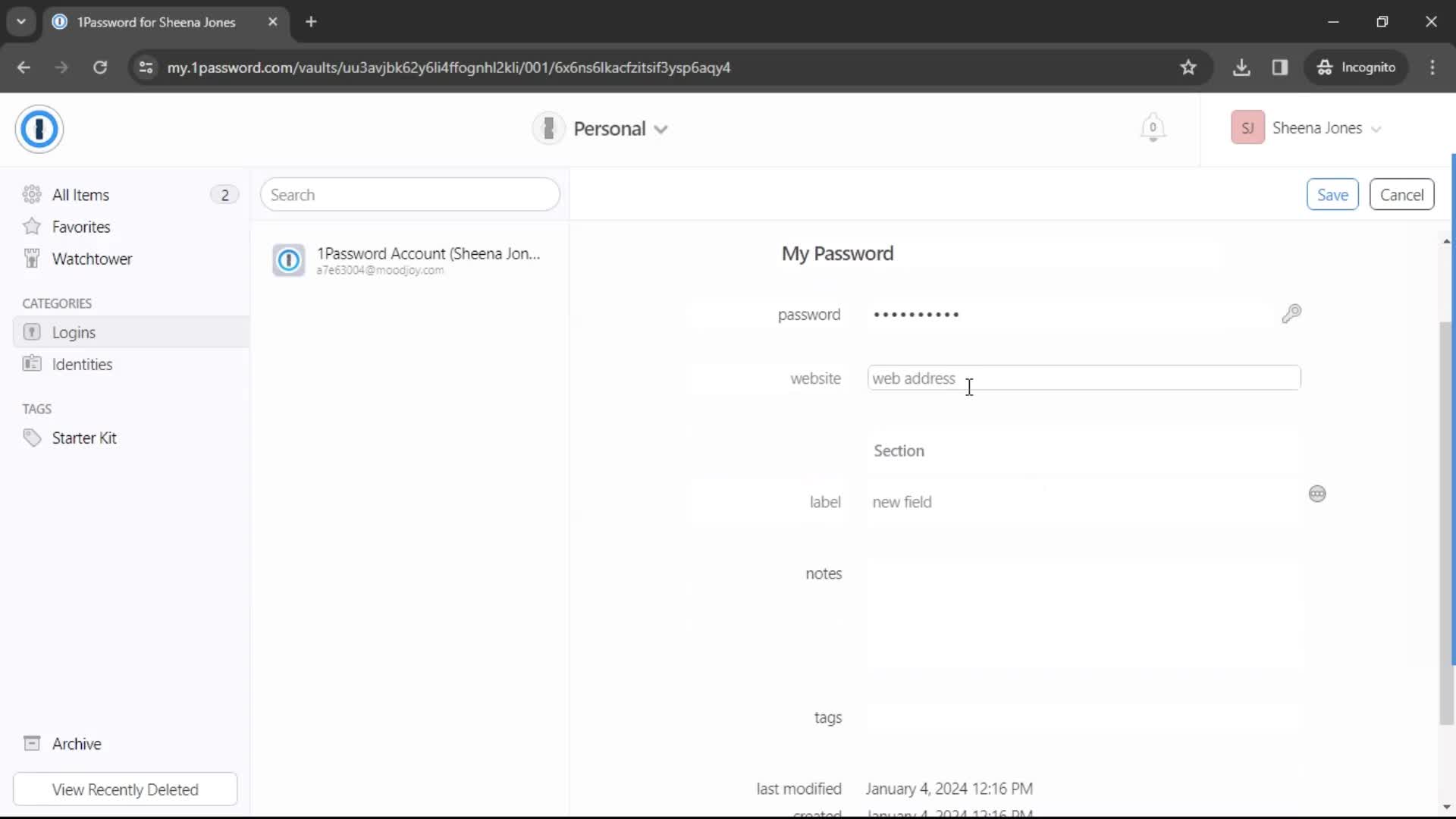Click the Identities category icon

(x=30, y=364)
